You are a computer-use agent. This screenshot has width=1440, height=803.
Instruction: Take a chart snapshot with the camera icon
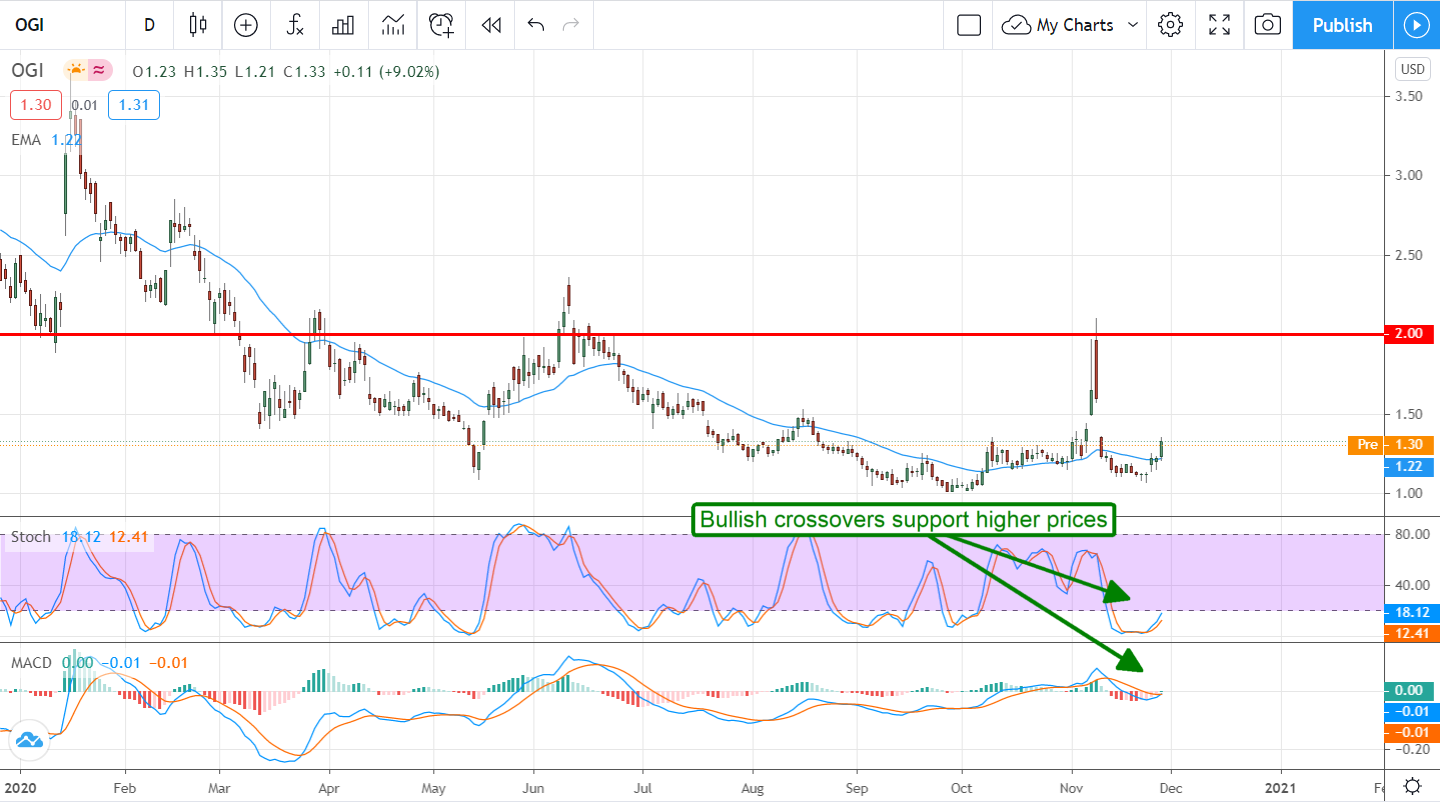pos(1267,25)
